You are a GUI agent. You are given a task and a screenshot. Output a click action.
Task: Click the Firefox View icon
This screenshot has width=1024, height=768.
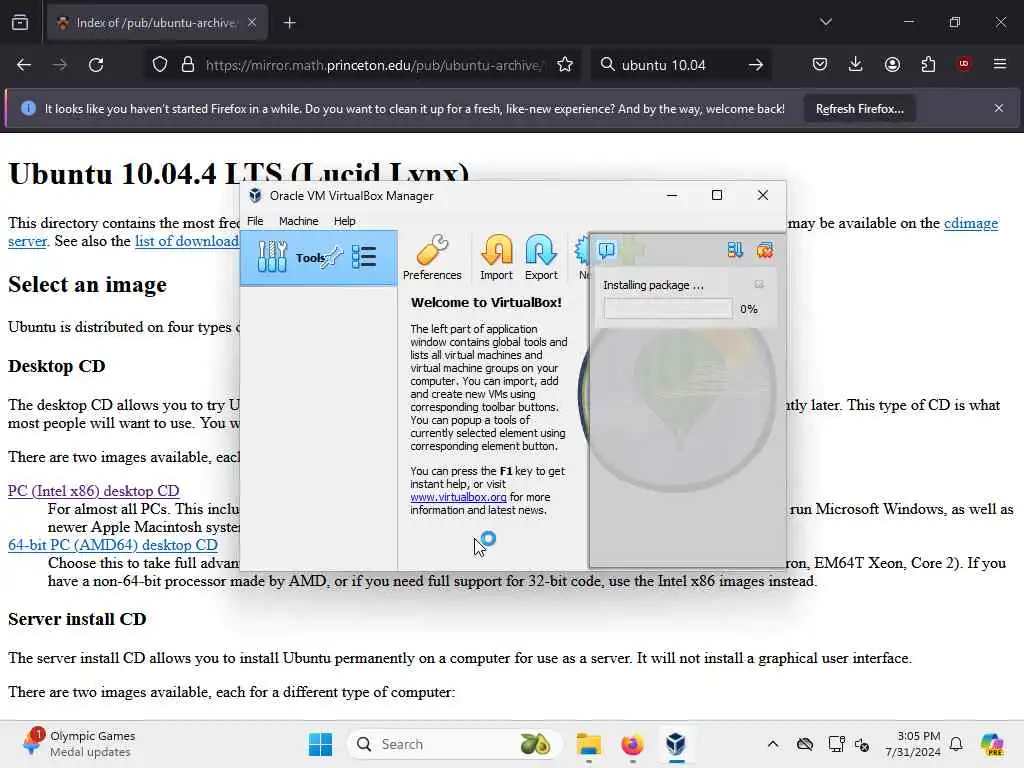[x=20, y=23]
